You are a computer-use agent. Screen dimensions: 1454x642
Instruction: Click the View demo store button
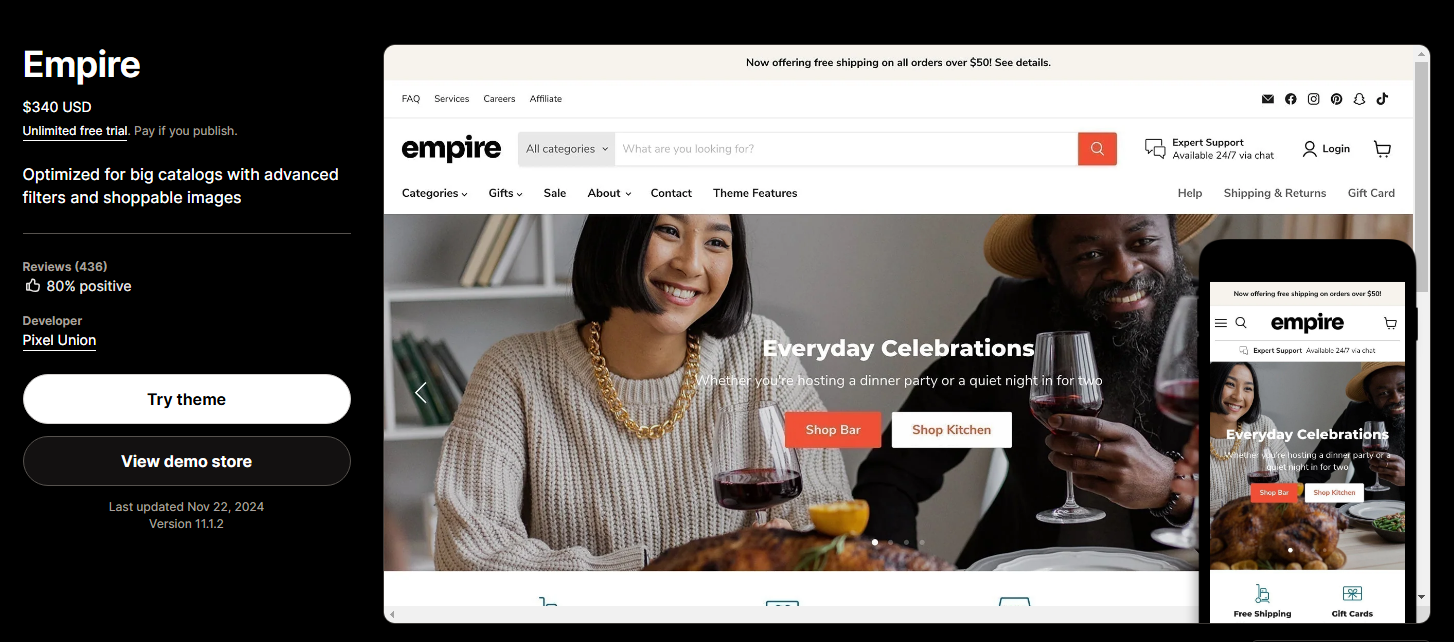(x=187, y=461)
